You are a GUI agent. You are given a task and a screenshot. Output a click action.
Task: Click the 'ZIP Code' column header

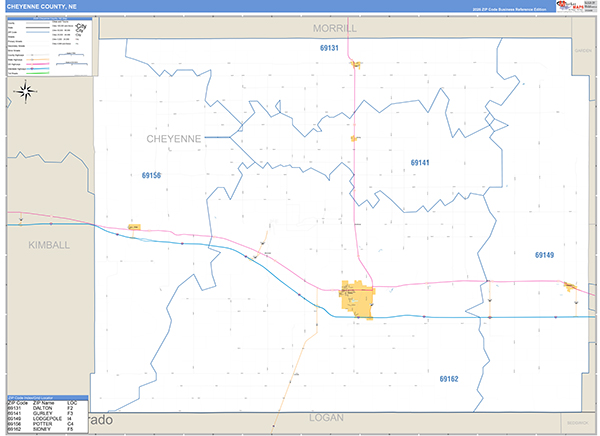coord(18,403)
